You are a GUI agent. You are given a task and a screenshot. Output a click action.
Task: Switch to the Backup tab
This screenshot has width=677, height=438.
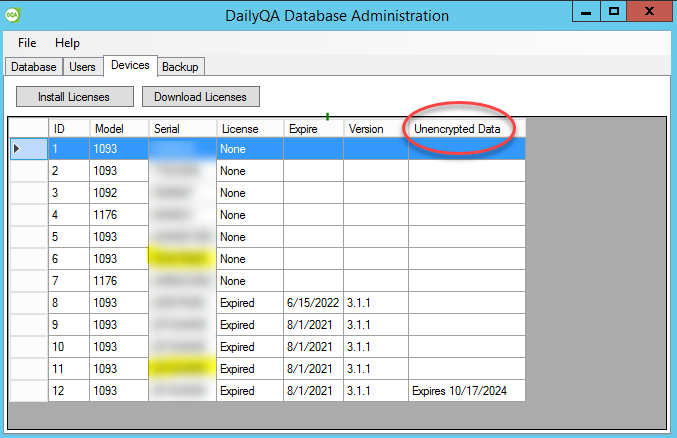pyautogui.click(x=181, y=67)
